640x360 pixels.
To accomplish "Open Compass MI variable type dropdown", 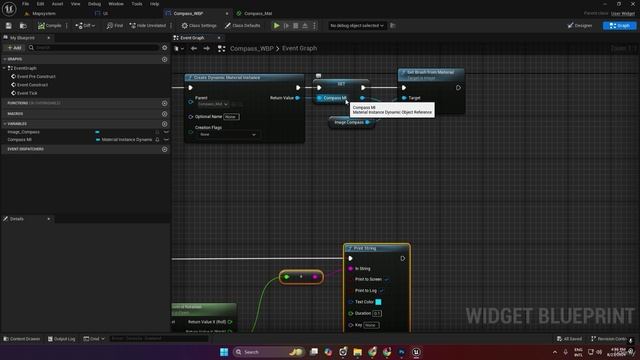I will pyautogui.click(x=124, y=140).
